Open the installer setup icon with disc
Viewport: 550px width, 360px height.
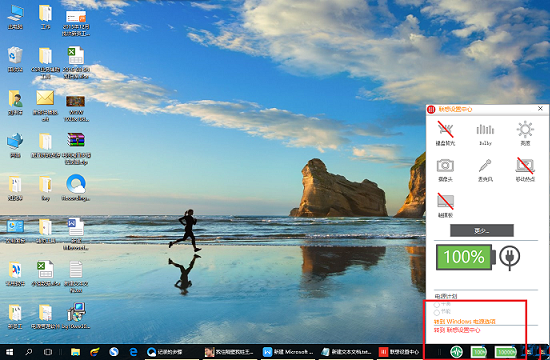(x=76, y=316)
